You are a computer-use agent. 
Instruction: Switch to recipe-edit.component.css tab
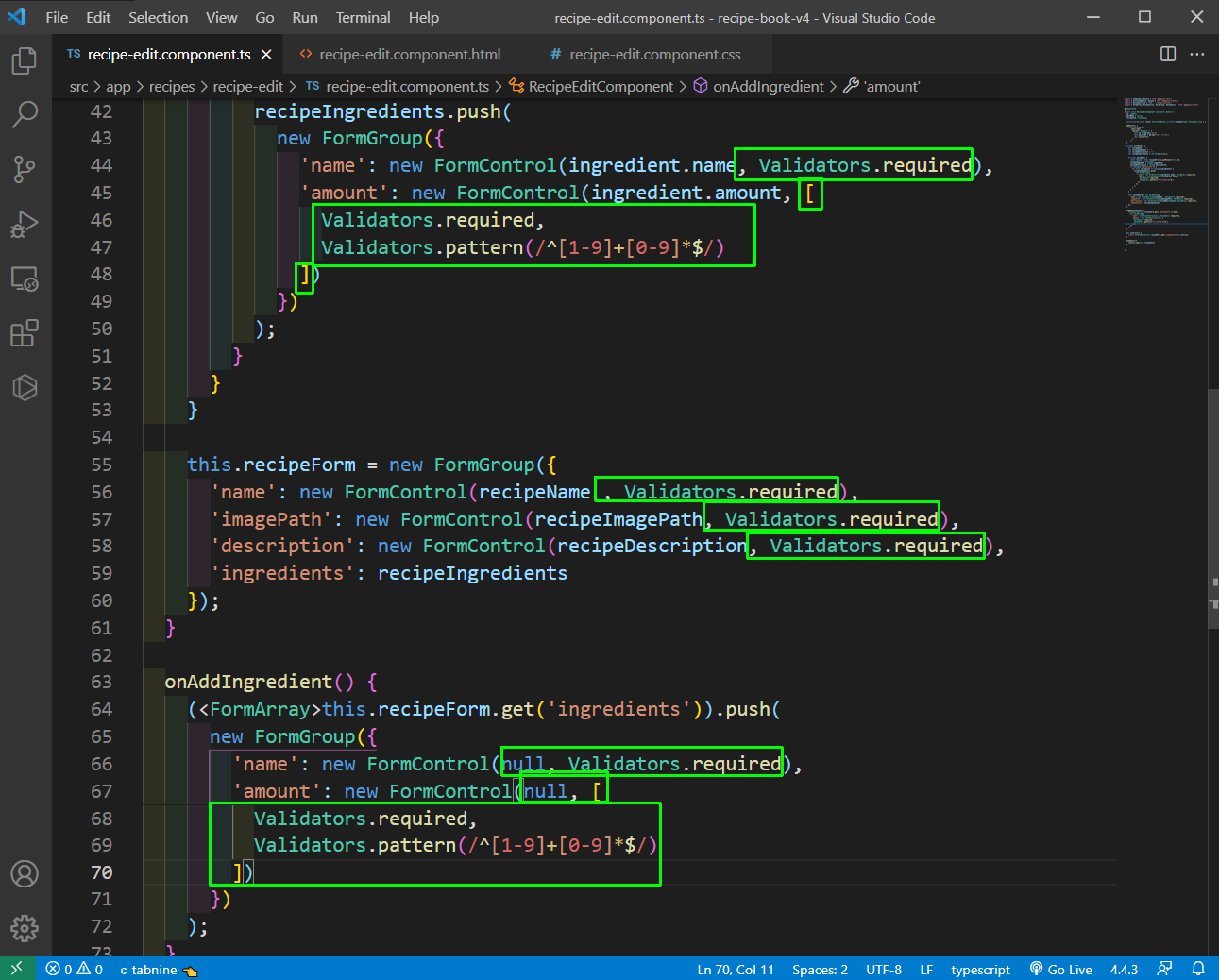click(653, 55)
